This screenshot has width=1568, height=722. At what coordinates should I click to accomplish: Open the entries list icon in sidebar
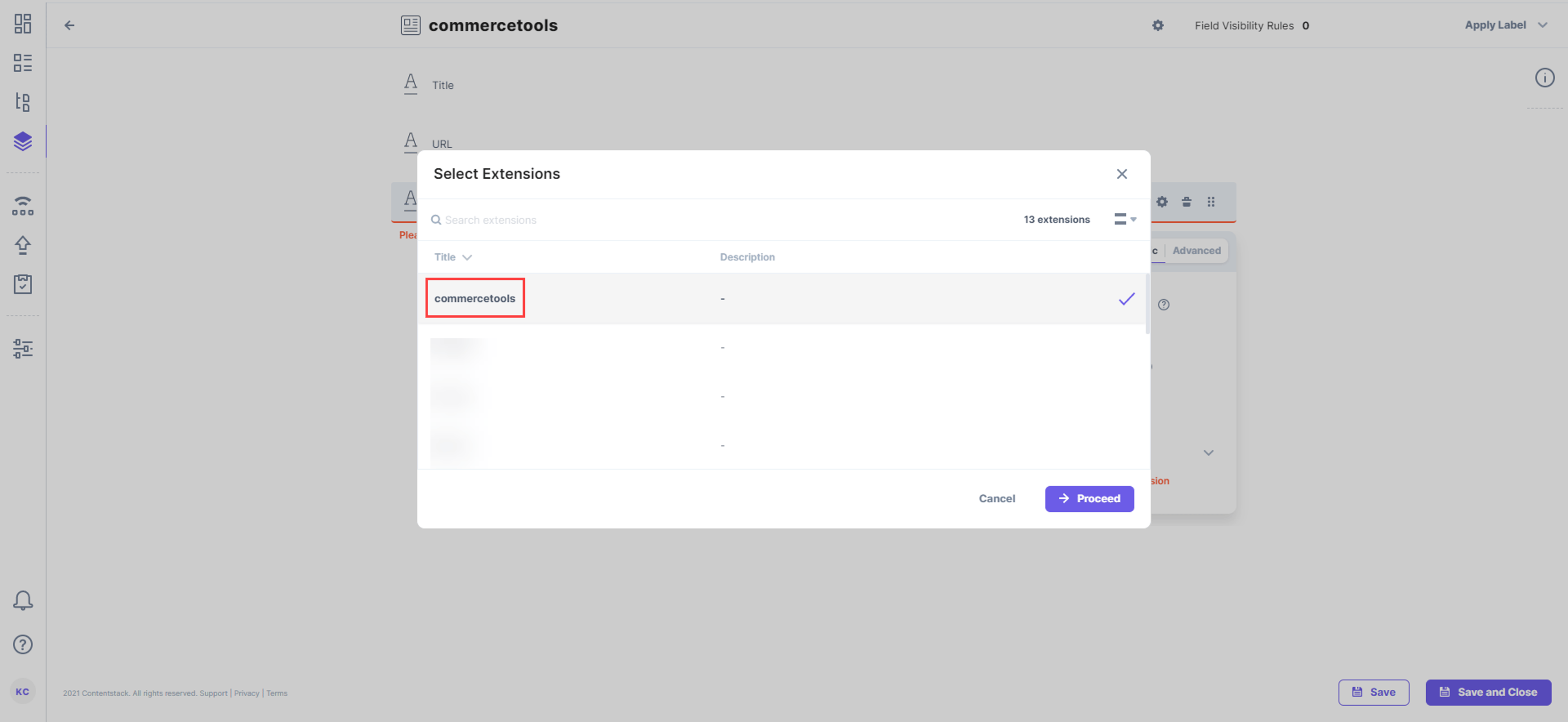[x=22, y=63]
